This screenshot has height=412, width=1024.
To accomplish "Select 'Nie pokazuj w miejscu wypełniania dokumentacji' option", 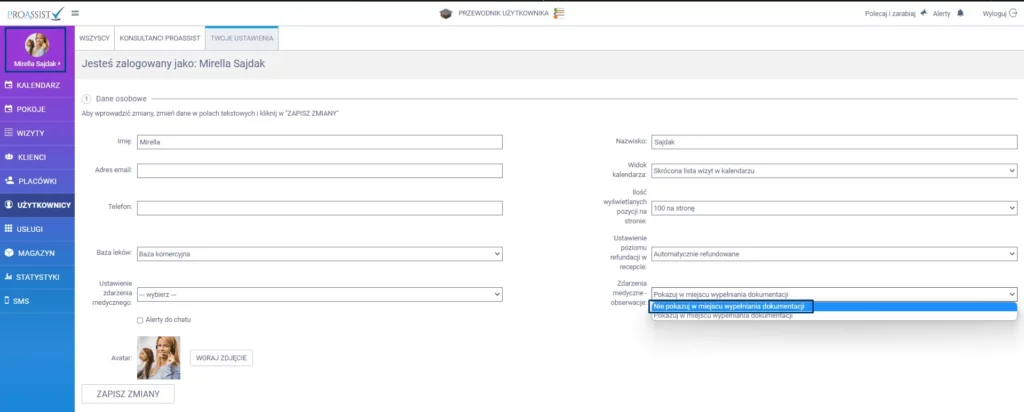I will [731, 306].
